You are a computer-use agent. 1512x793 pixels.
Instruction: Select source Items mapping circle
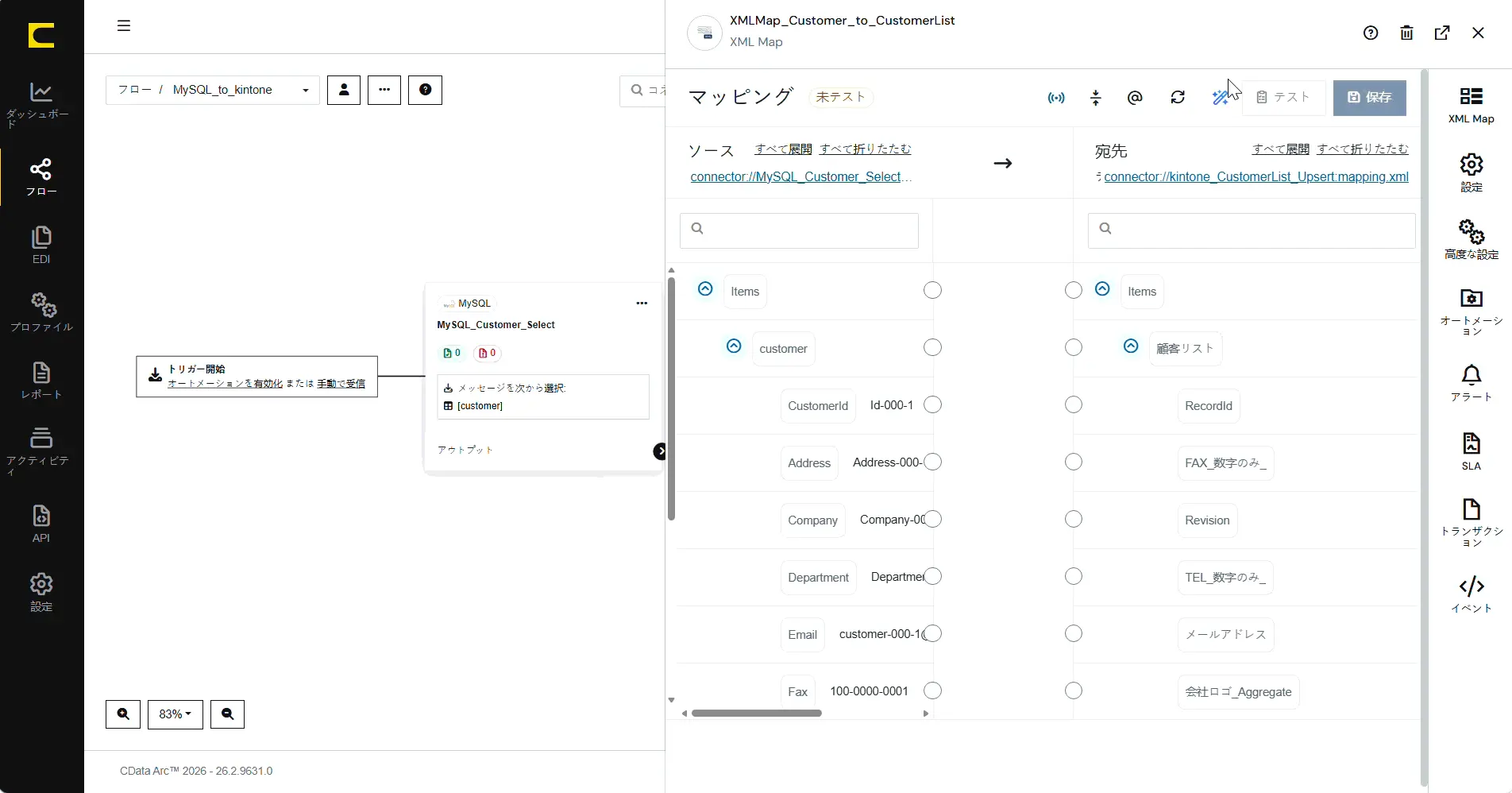click(933, 290)
